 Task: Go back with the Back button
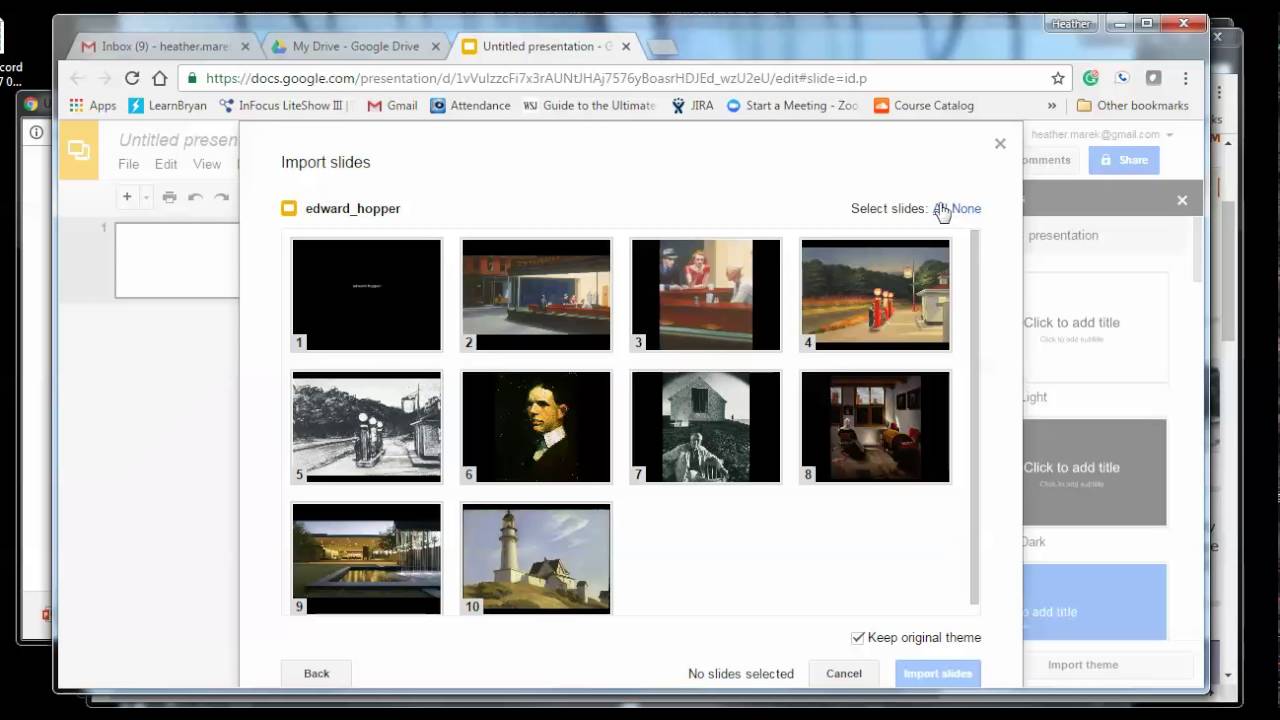tap(316, 673)
